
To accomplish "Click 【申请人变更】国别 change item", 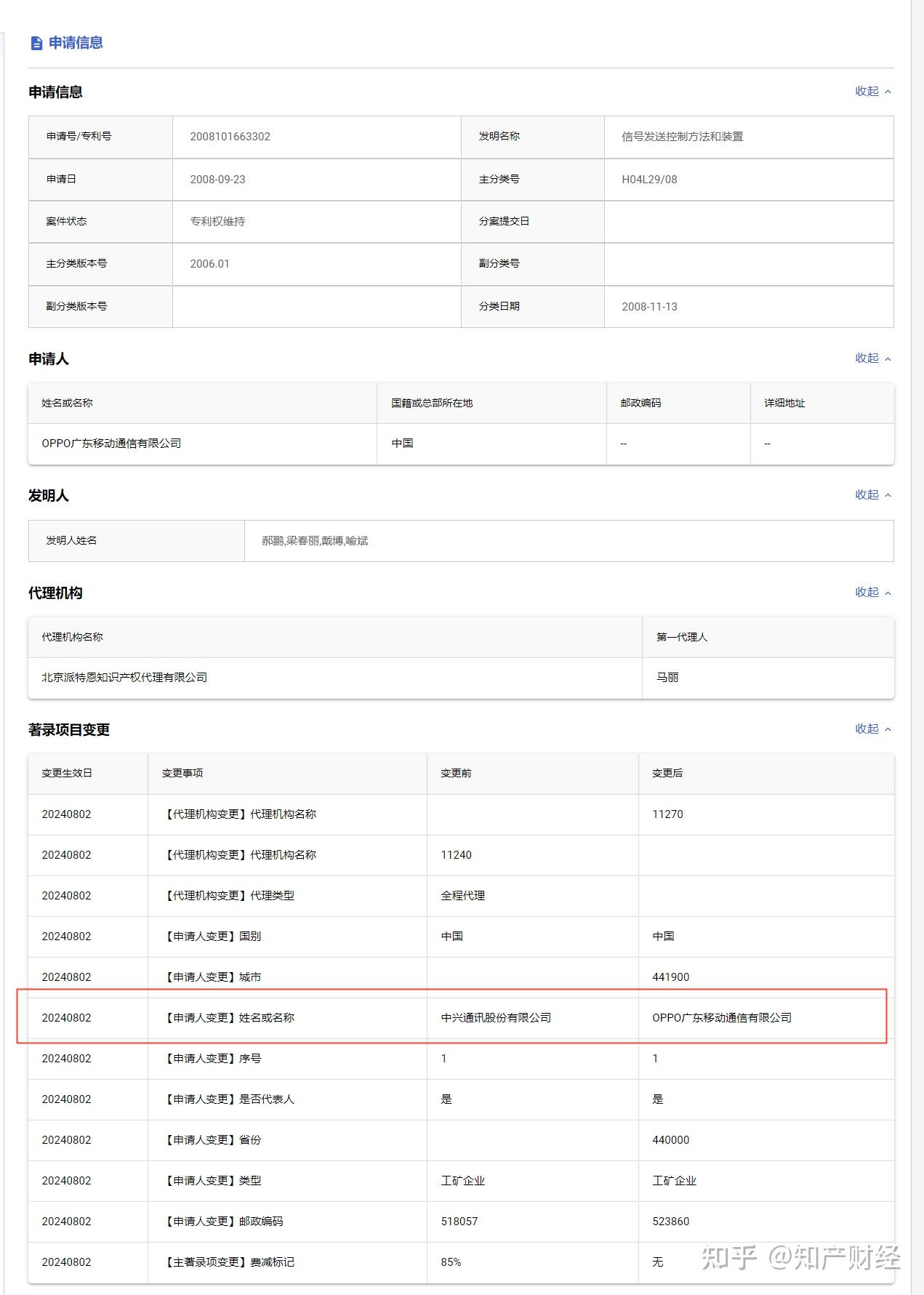I will 212,937.
